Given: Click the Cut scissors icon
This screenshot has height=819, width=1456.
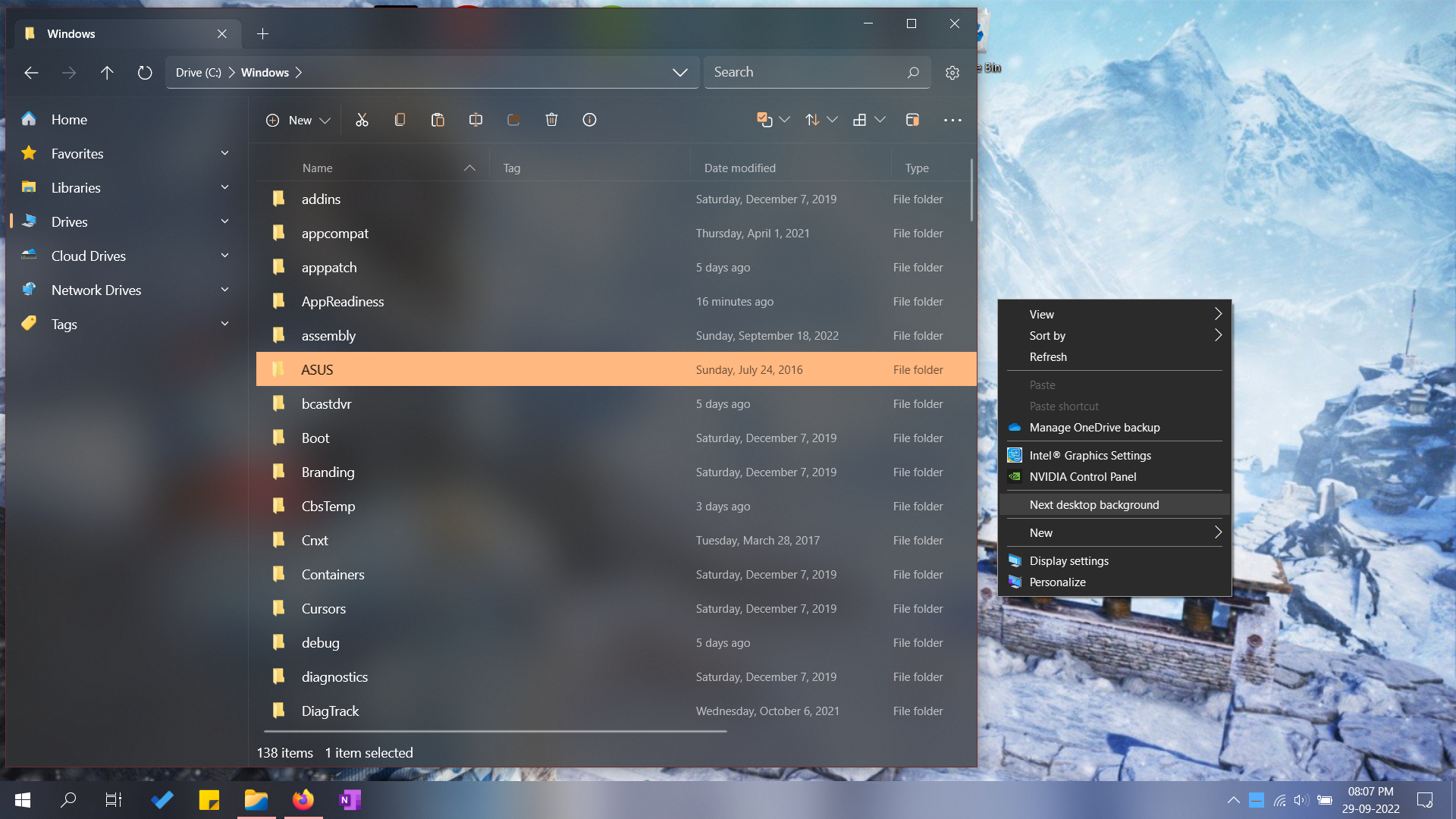Looking at the screenshot, I should (x=362, y=120).
